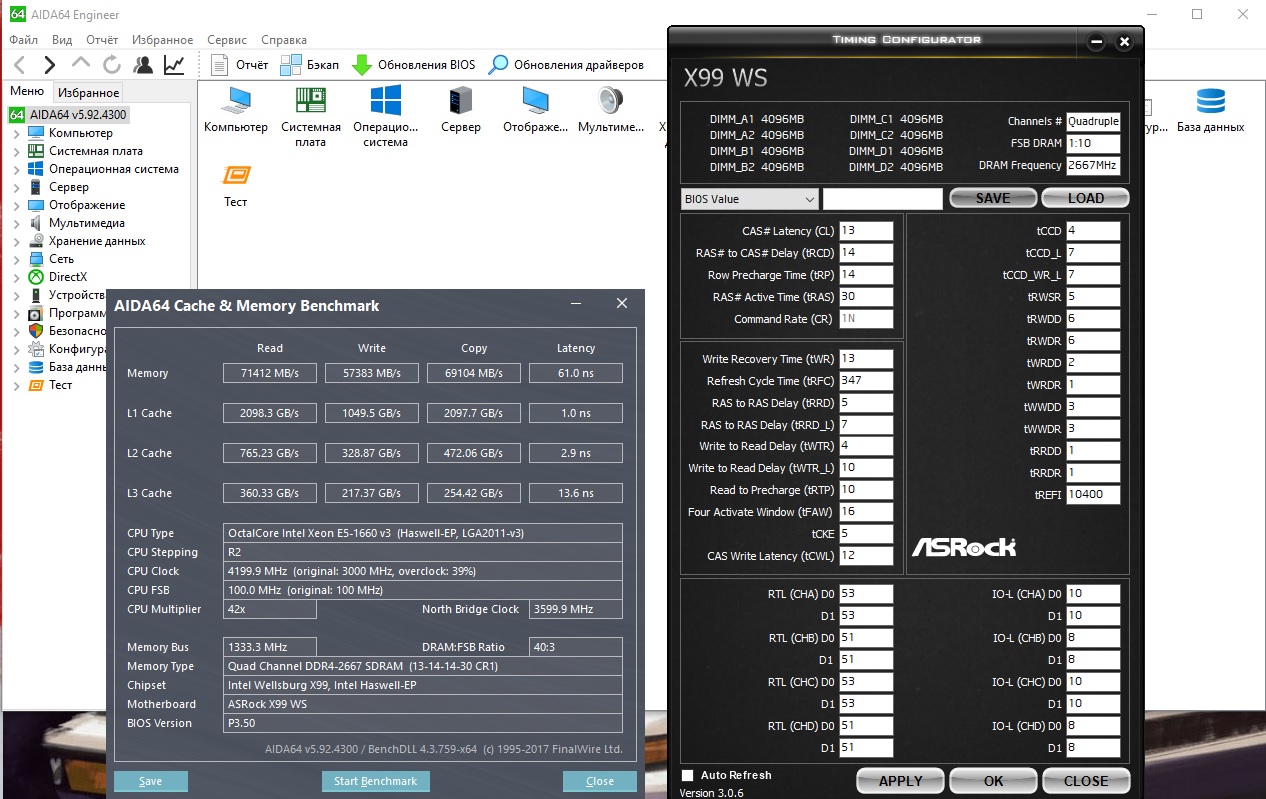The image size is (1266, 799).
Task: Open the База данных category icon
Action: (1210, 110)
